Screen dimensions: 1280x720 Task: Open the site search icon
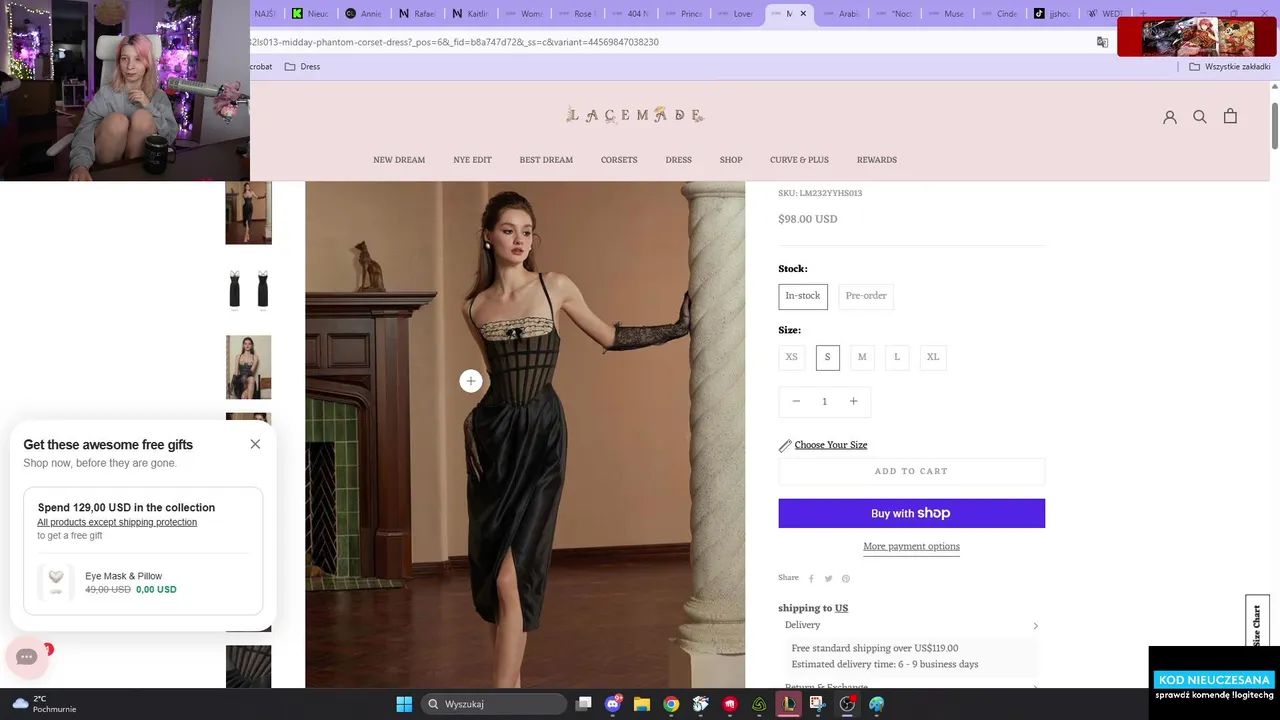[1200, 117]
